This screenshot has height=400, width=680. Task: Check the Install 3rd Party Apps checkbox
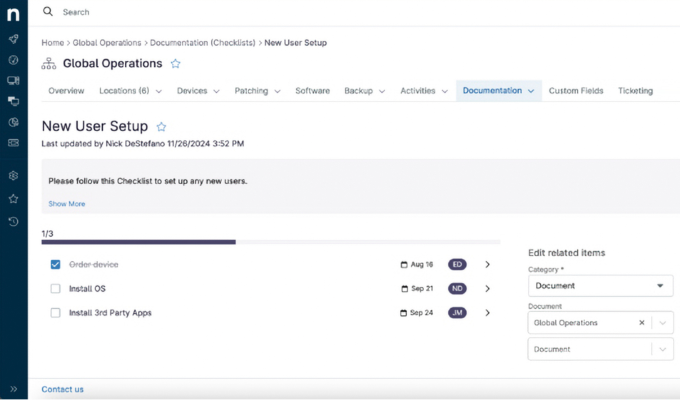tap(56, 313)
